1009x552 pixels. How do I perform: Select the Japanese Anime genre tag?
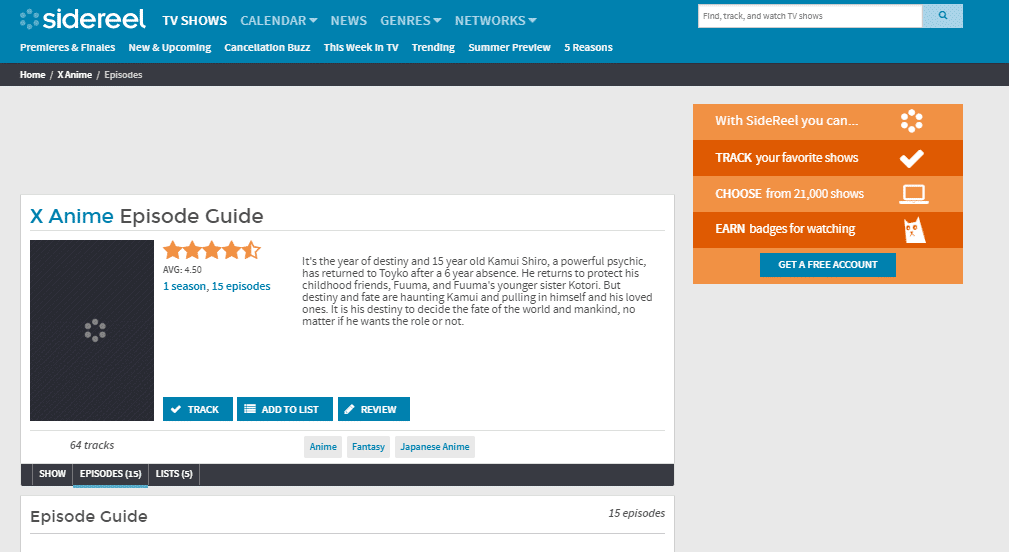pyautogui.click(x=435, y=446)
